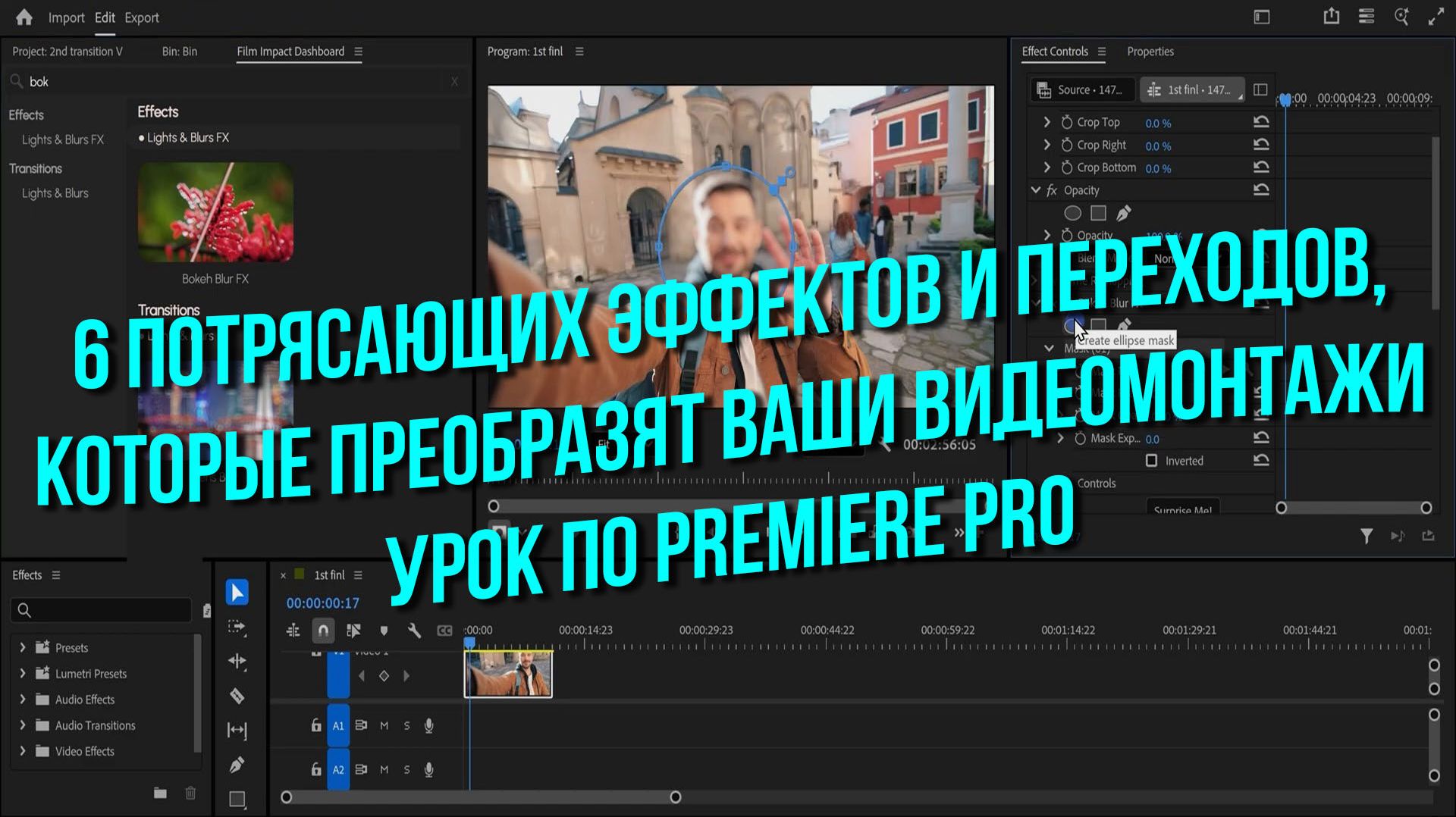This screenshot has height=817, width=1456.
Task: Solo the A1 audio track
Action: pos(406,725)
